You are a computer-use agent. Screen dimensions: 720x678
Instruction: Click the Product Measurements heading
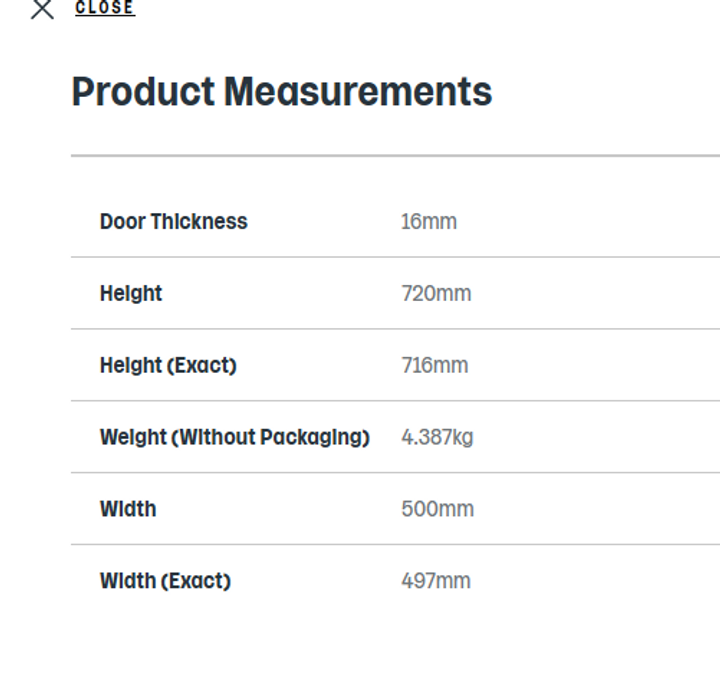tap(281, 92)
